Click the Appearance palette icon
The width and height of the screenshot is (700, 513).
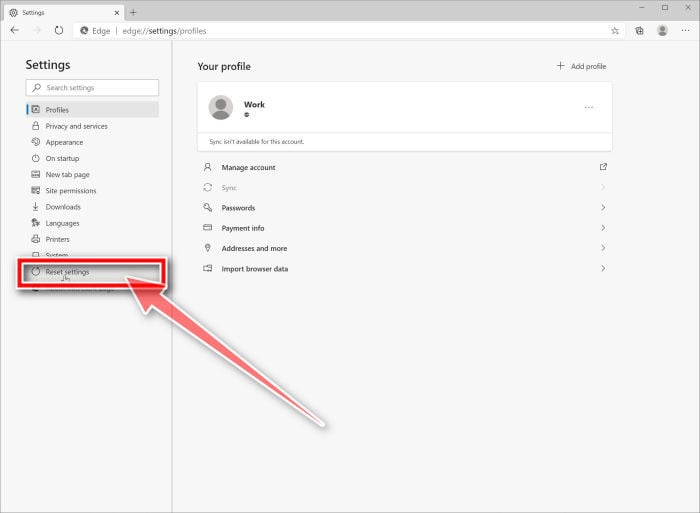click(36, 142)
